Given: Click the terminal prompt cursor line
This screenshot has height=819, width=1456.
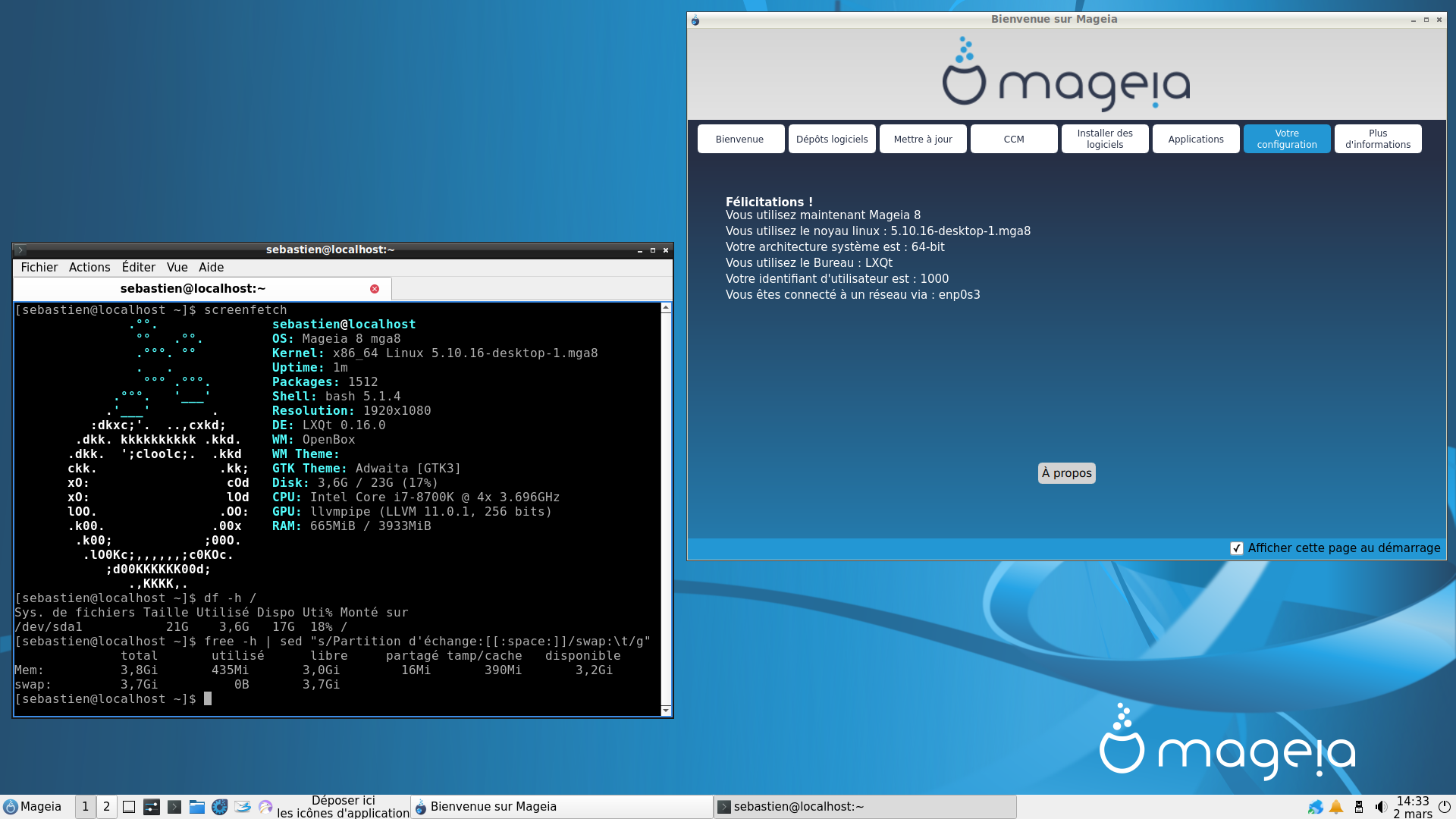Looking at the screenshot, I should [114, 699].
